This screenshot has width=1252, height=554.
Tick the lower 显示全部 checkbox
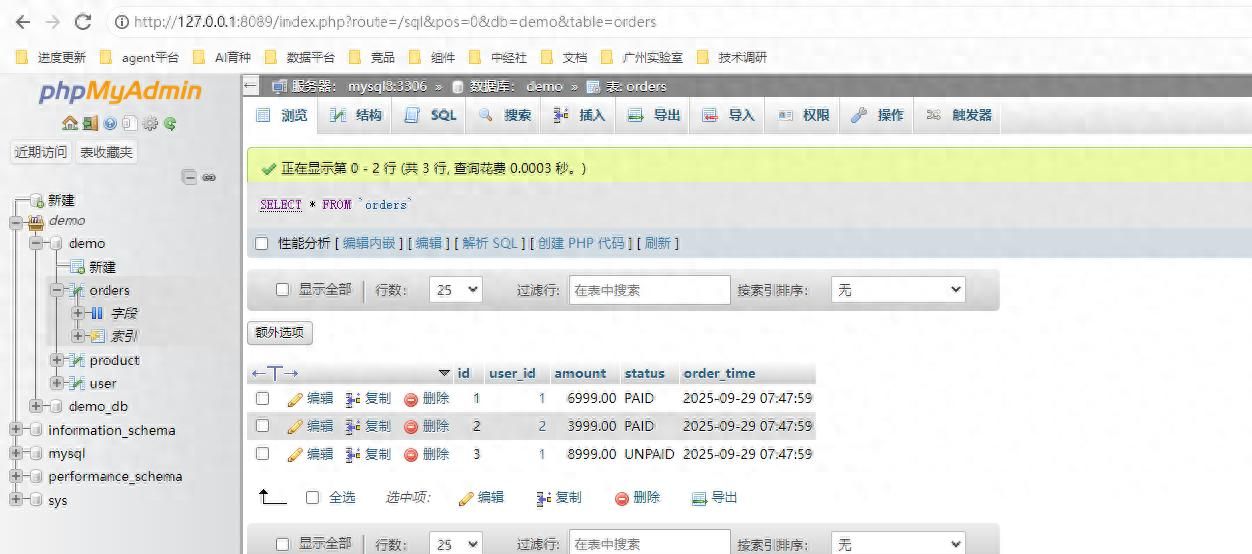point(282,544)
